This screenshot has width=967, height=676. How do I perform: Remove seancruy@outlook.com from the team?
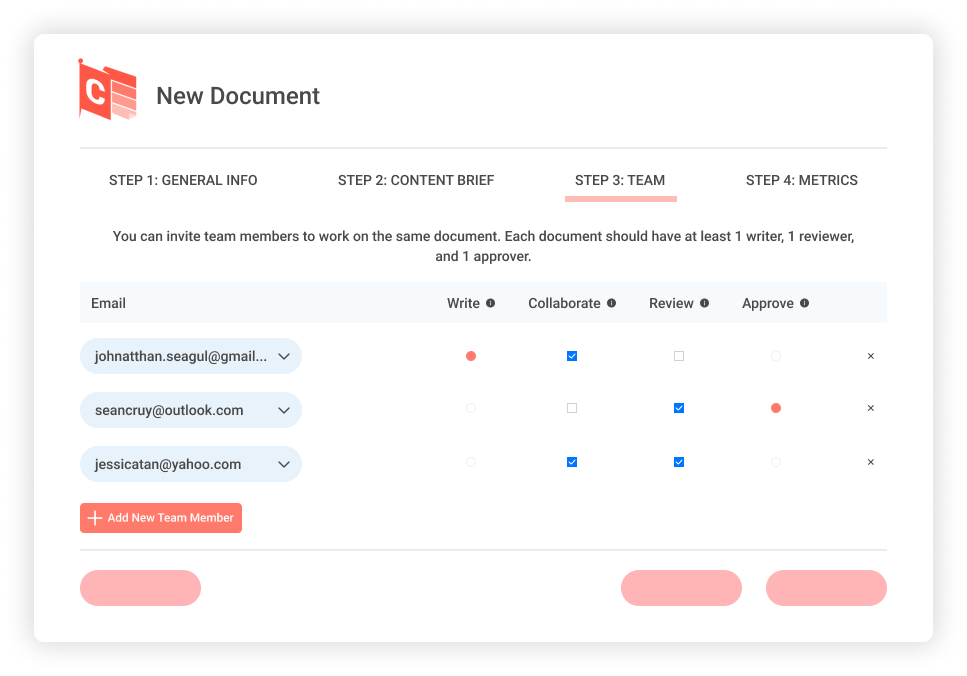tap(870, 408)
